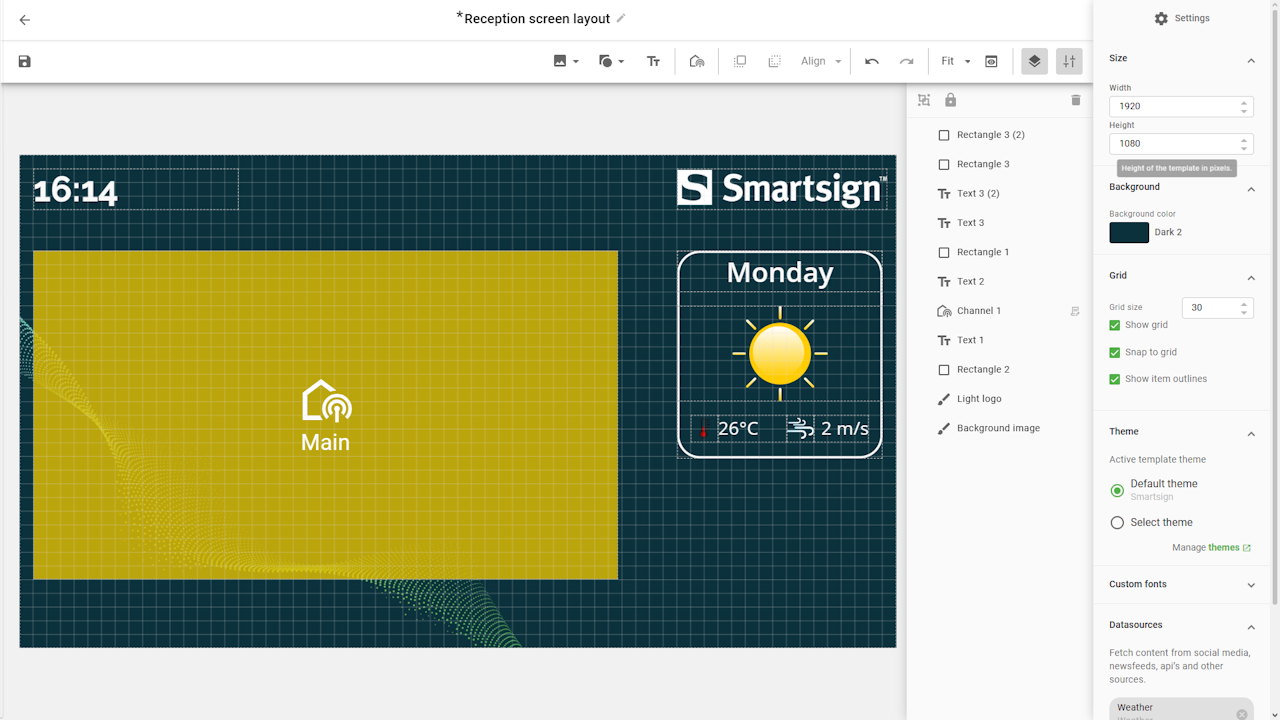Go back using the back arrow
Screen dimensions: 1280x720
tap(25, 20)
